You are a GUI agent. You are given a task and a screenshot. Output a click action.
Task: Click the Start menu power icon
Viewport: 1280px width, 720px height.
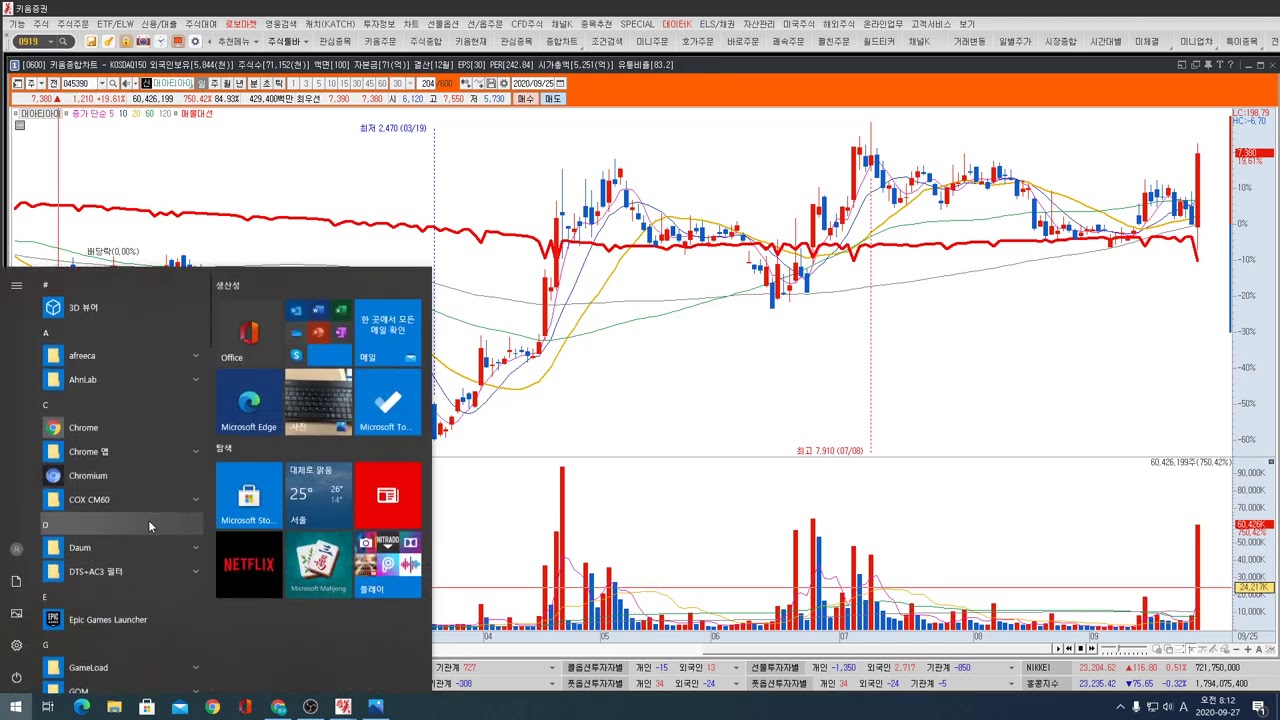(16, 677)
